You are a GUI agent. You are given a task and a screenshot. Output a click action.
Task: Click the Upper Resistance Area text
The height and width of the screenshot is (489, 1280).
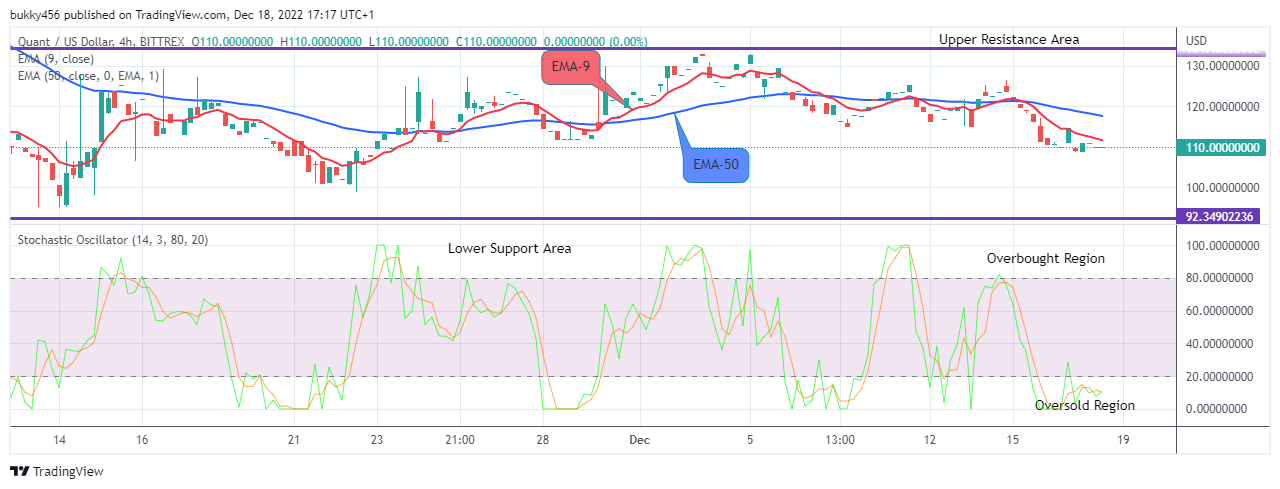tap(1009, 39)
